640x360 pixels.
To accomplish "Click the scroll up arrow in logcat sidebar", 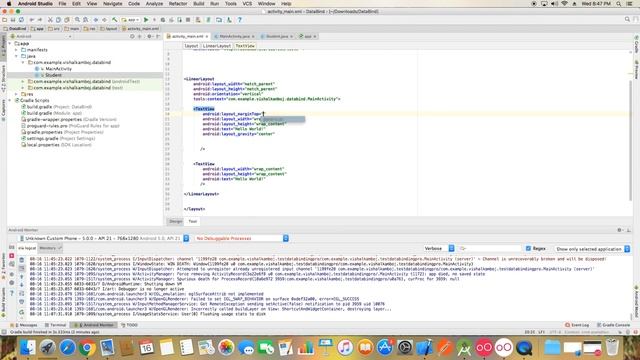I will point(22,277).
